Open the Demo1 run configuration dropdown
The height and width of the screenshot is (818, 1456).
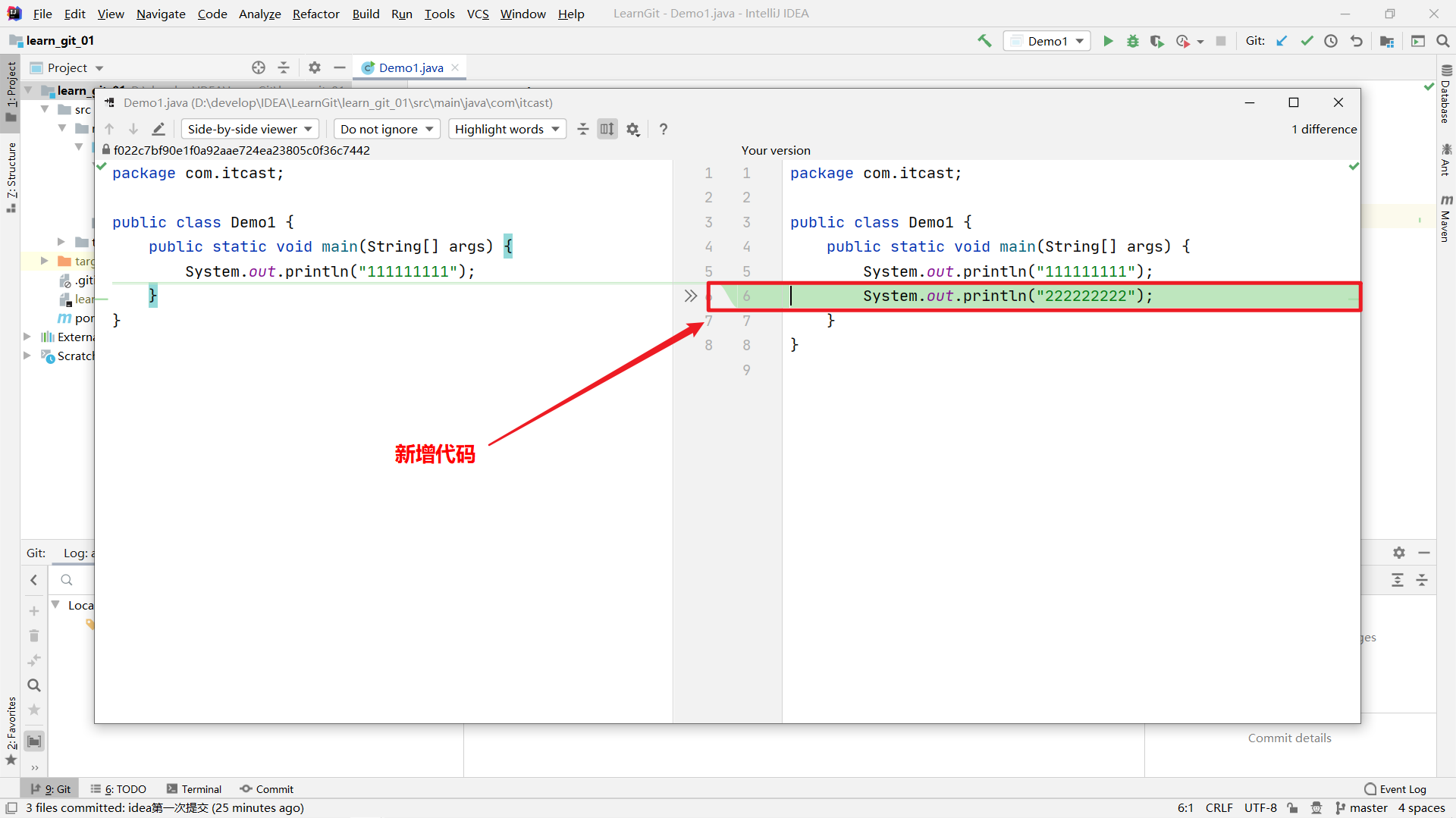point(1047,41)
